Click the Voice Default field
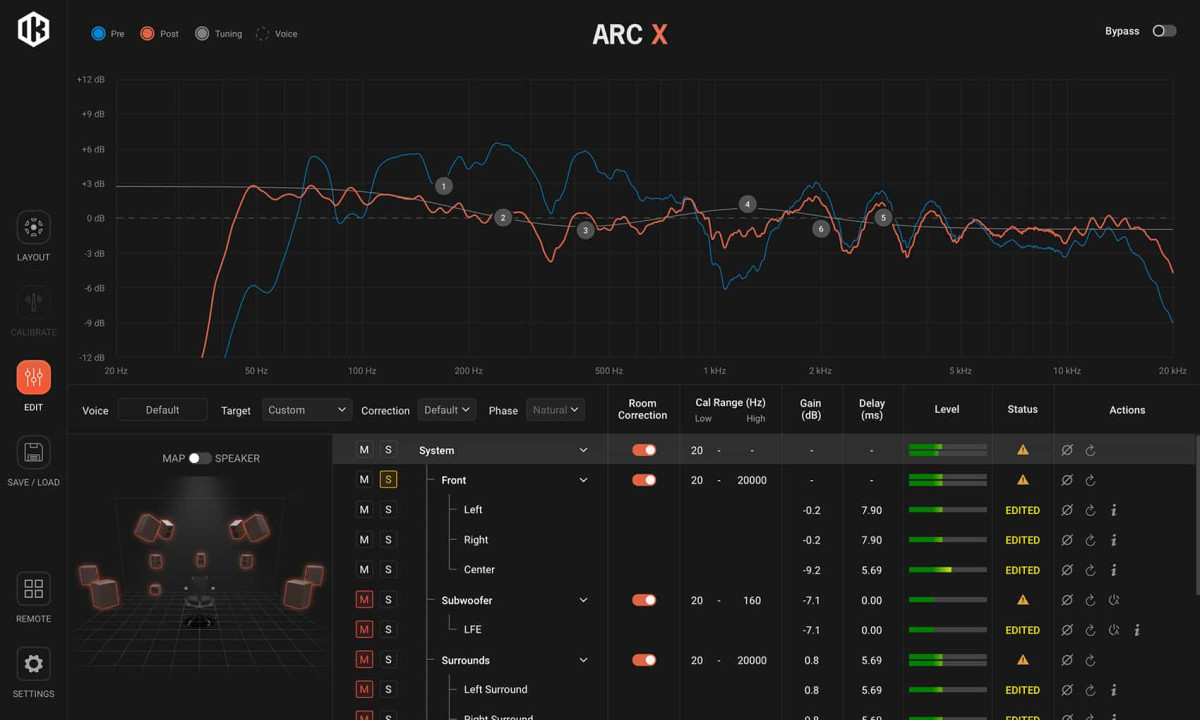This screenshot has height=720, width=1200. 162,410
